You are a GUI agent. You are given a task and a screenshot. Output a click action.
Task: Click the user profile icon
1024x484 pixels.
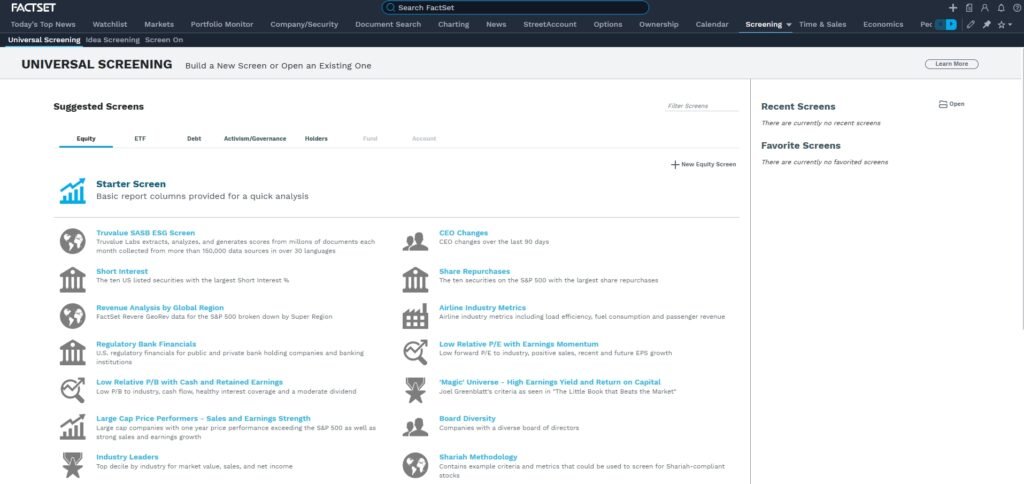click(985, 7)
